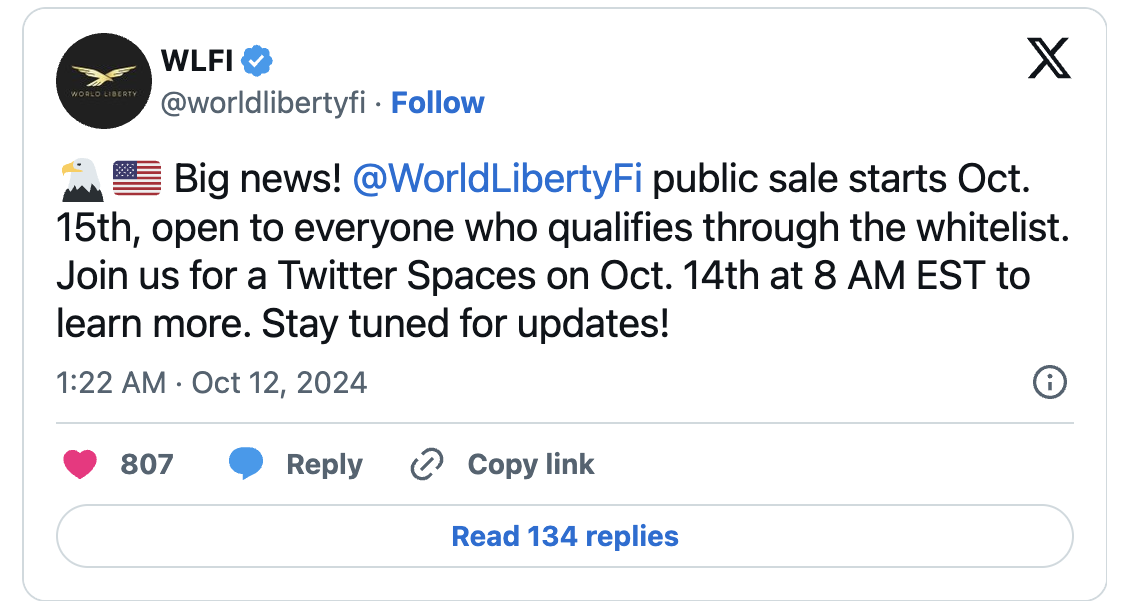The image size is (1138, 602).
Task: Open Read 134 replies
Action: pyautogui.click(x=565, y=536)
